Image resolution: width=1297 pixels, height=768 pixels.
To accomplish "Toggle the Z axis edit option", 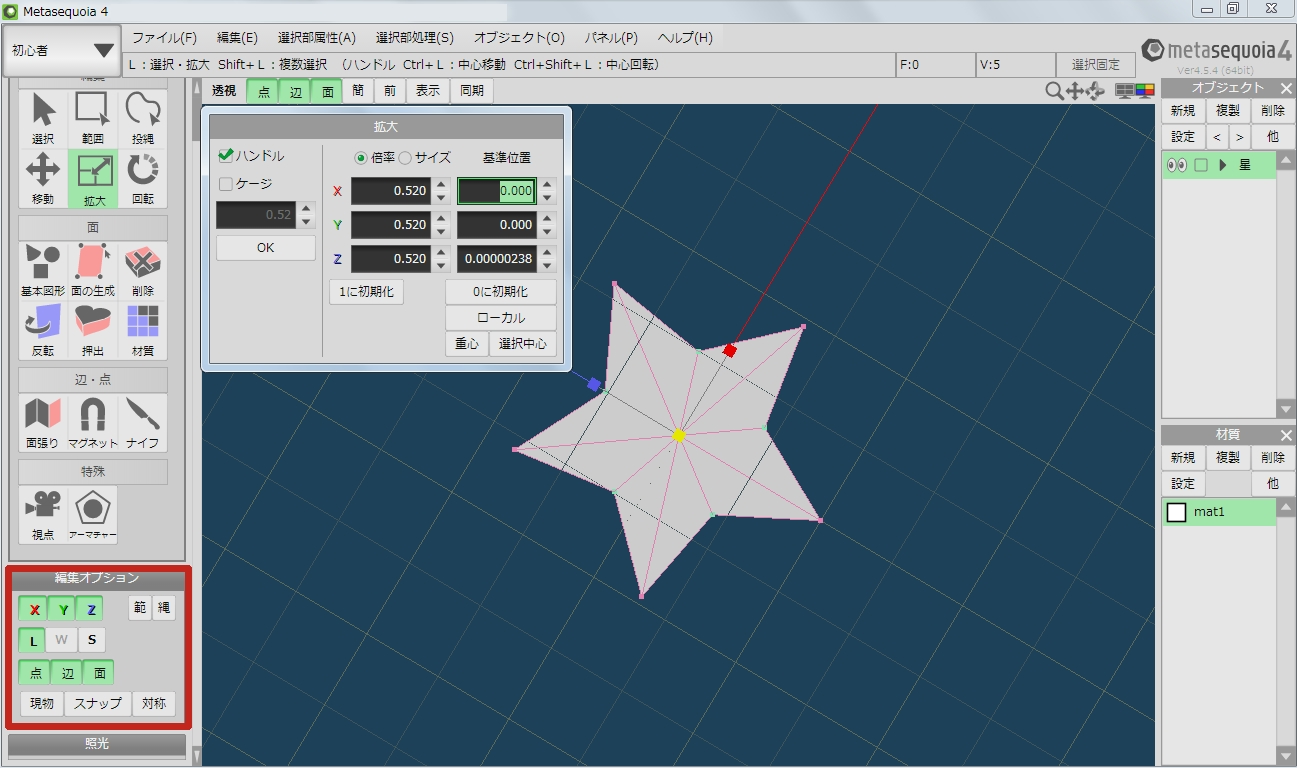I will 91,610.
